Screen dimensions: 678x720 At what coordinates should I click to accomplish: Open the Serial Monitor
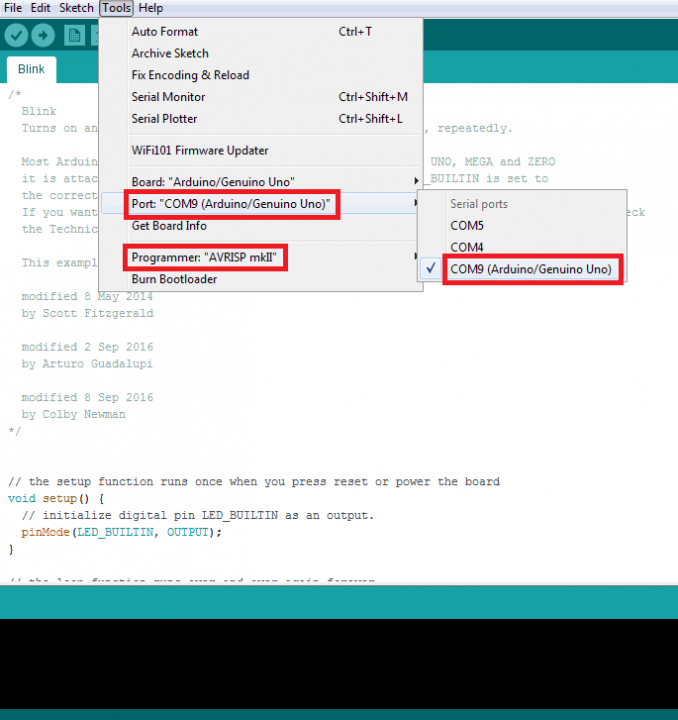[261, 97]
